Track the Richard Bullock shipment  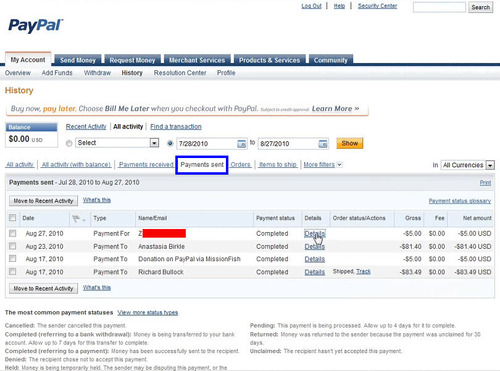tap(363, 272)
